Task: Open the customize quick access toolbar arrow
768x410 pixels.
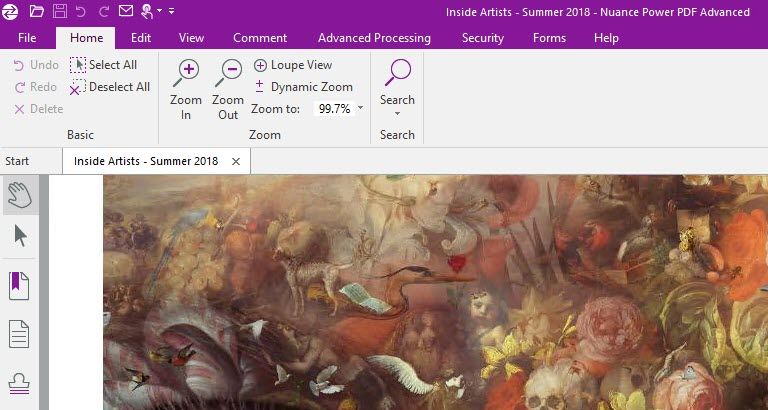Action: (x=171, y=11)
